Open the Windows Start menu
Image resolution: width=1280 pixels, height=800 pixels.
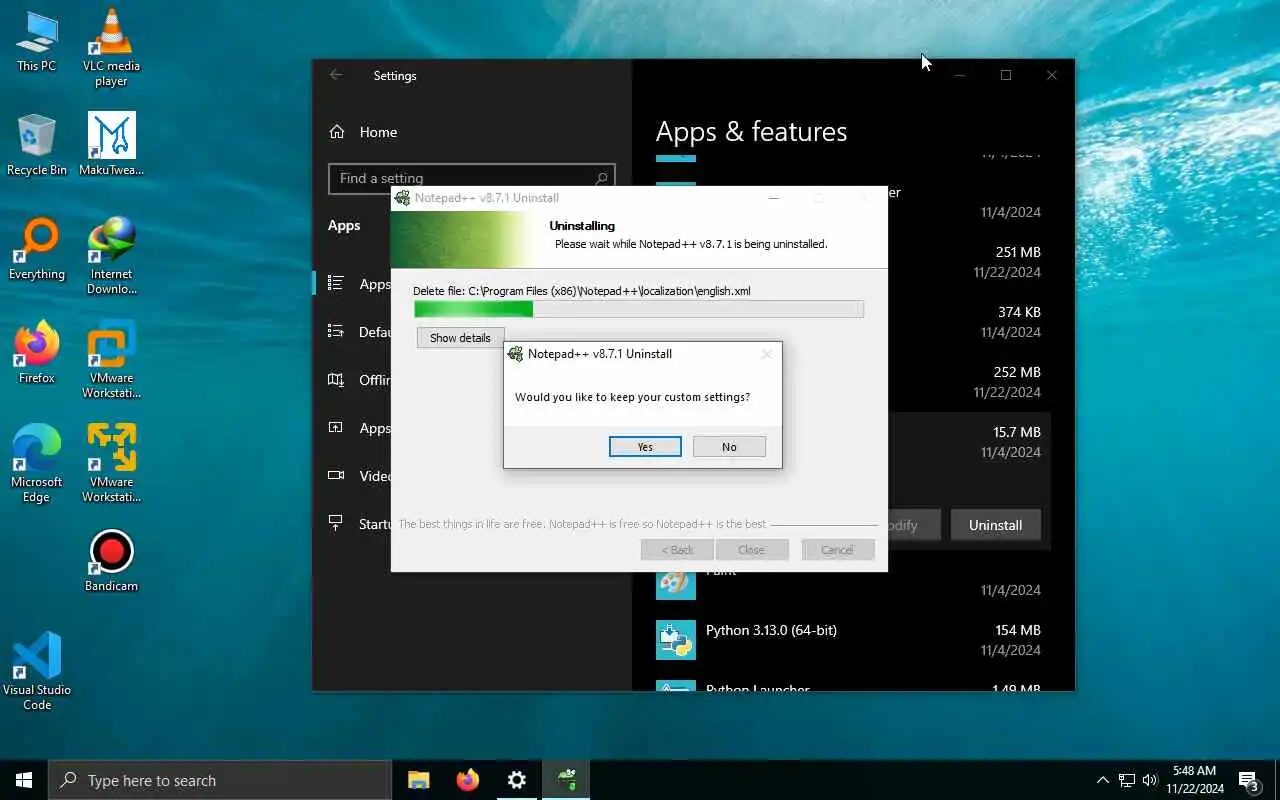(x=24, y=780)
